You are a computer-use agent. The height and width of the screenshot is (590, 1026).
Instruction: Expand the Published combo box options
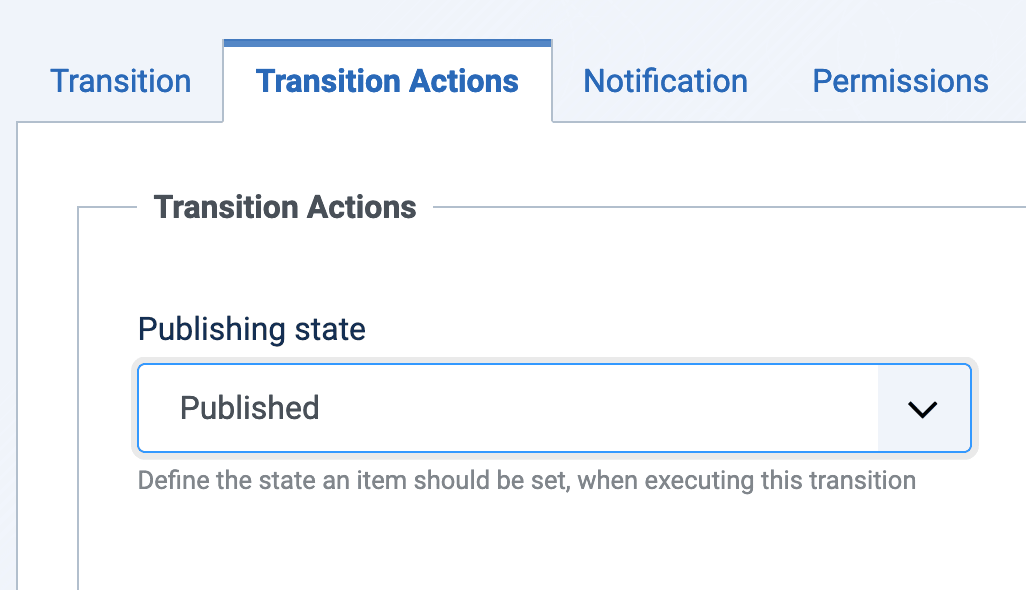pos(922,408)
